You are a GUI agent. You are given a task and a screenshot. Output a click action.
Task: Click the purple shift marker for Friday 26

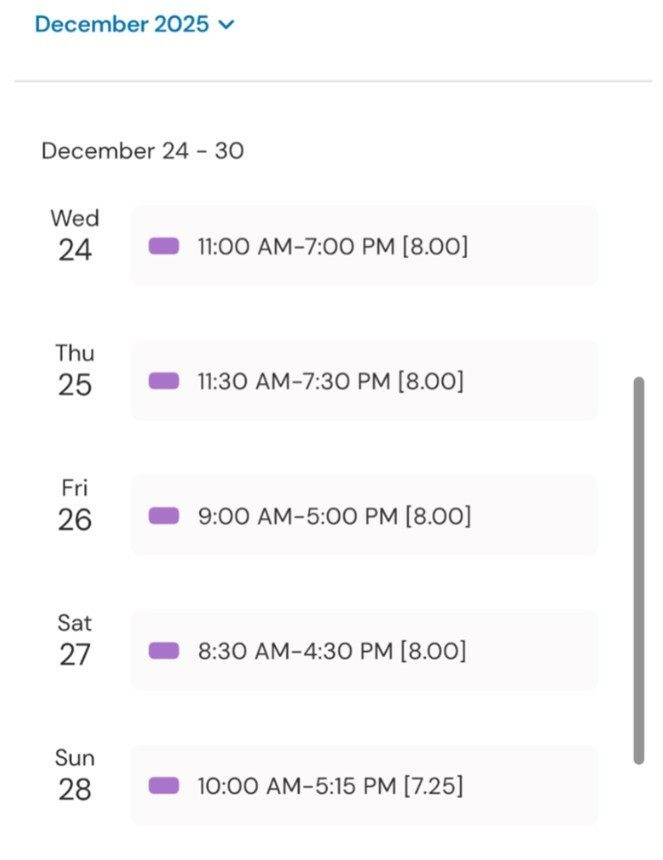click(x=164, y=516)
